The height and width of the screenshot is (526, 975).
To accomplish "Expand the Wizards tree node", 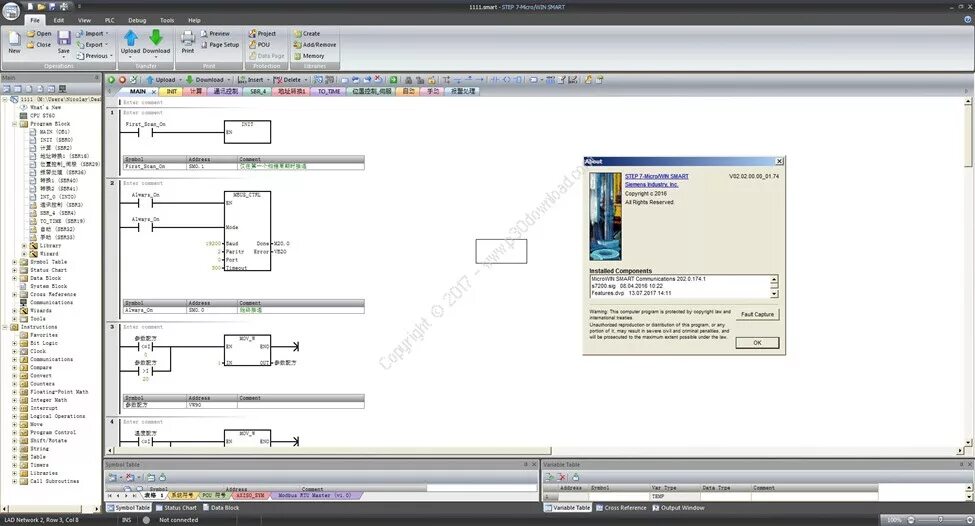I will [x=14, y=310].
